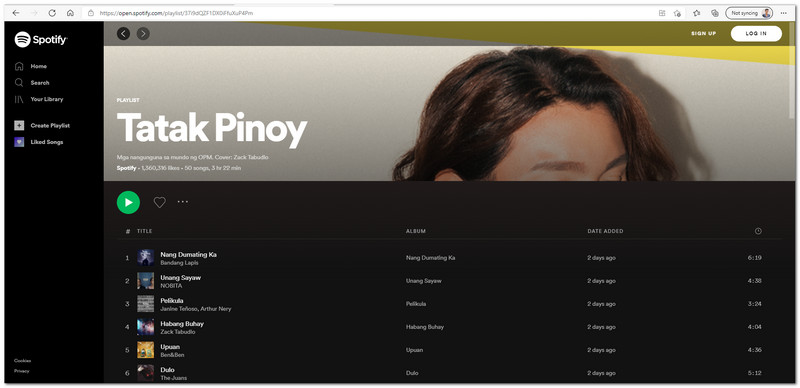
Task: Open Pelikula album link
Action: [416, 304]
